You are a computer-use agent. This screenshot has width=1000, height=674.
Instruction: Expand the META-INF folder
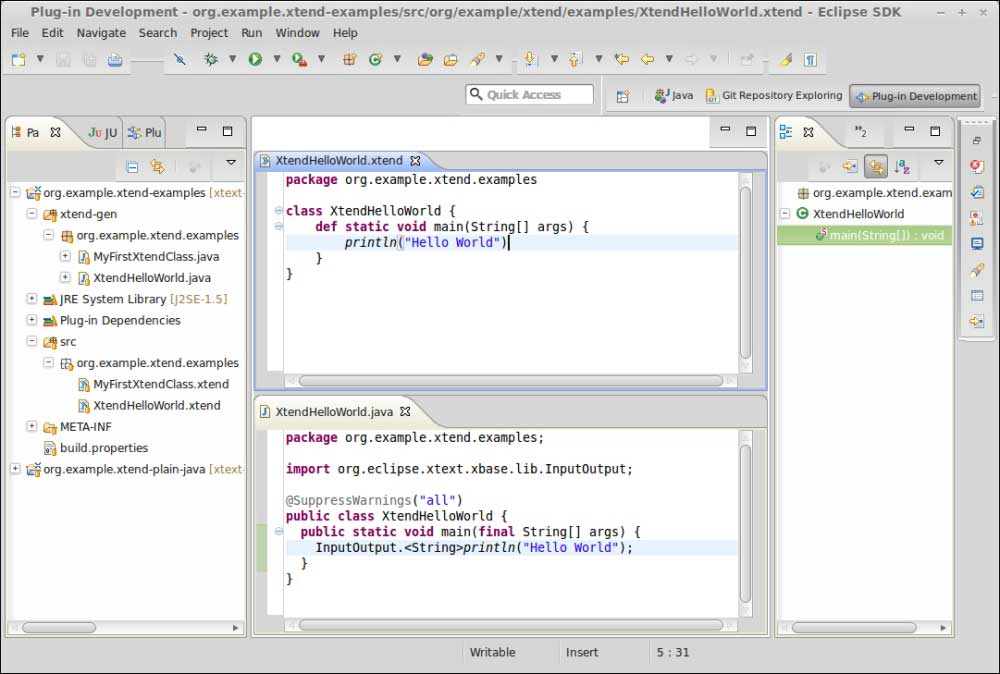(32, 427)
